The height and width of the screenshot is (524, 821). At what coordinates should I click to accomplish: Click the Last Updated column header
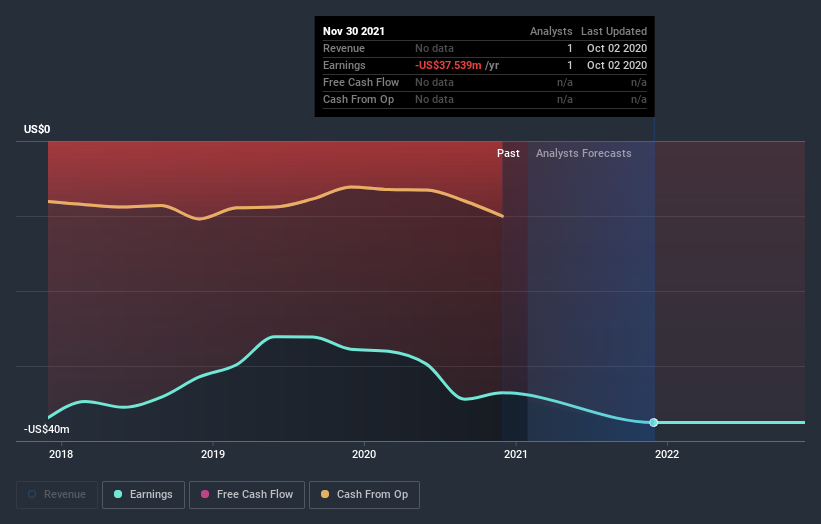614,31
